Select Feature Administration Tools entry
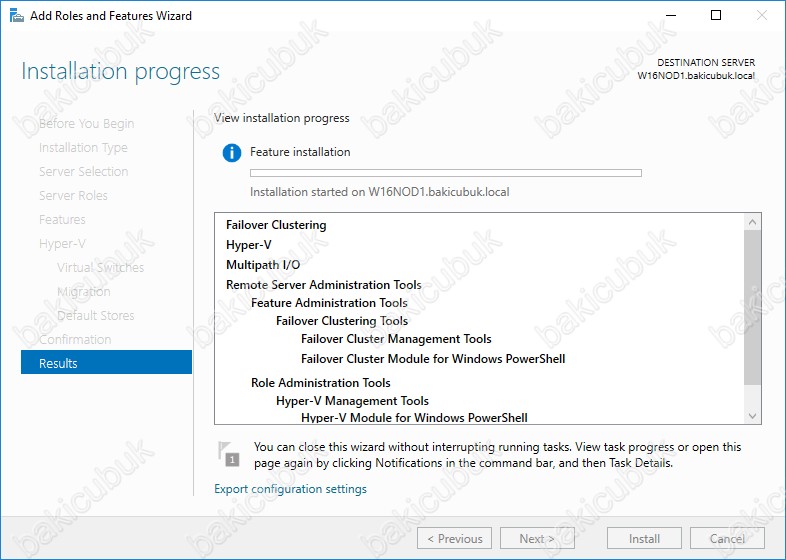This screenshot has height=560, width=786. click(329, 303)
